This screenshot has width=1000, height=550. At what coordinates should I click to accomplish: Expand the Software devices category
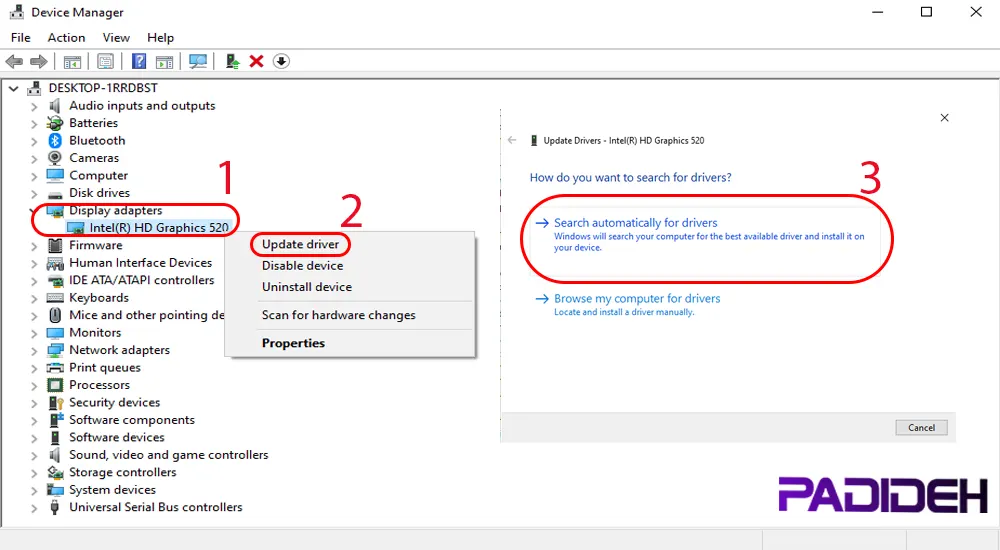34,438
